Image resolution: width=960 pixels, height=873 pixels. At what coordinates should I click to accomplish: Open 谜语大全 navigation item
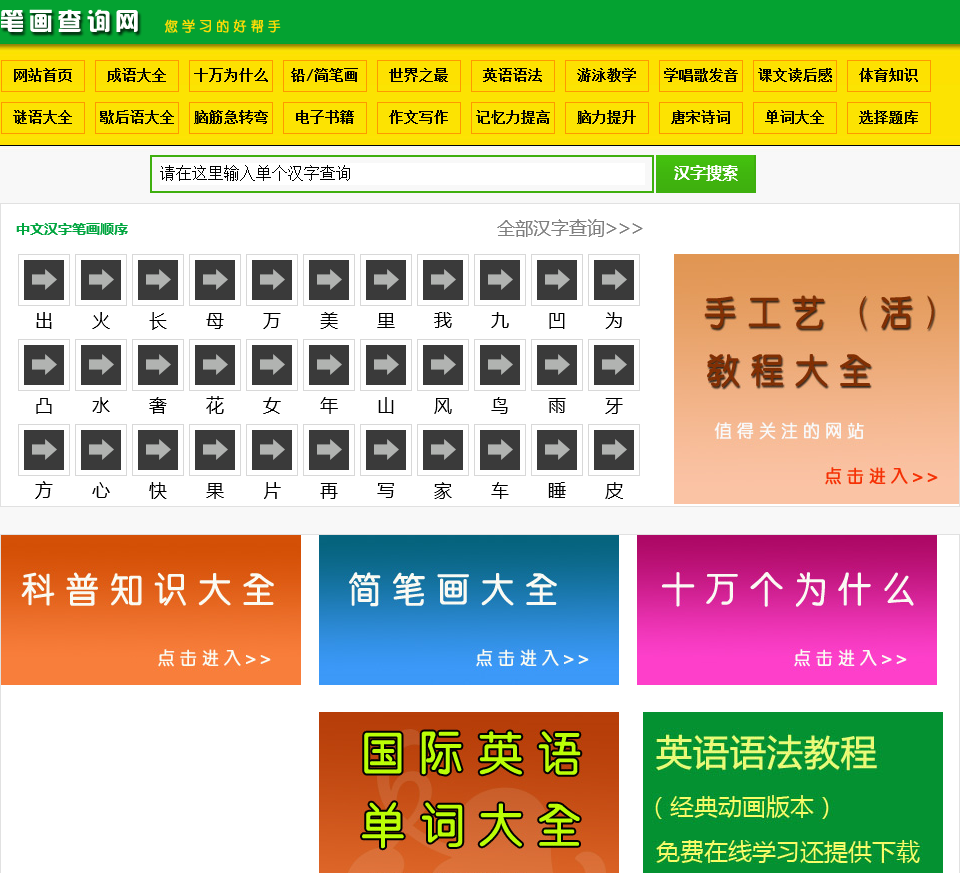tap(43, 118)
